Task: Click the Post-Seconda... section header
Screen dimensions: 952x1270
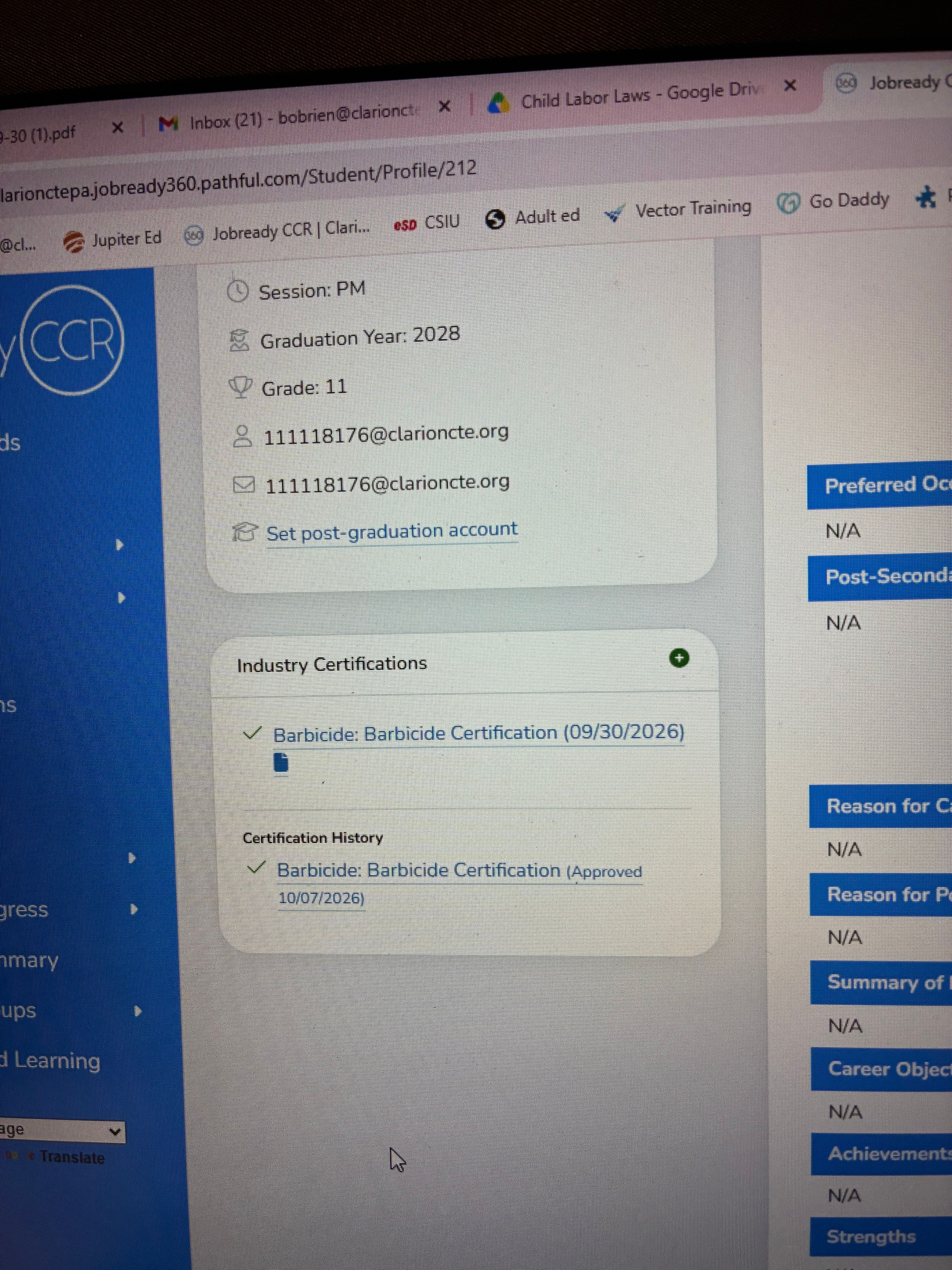Action: [x=880, y=577]
